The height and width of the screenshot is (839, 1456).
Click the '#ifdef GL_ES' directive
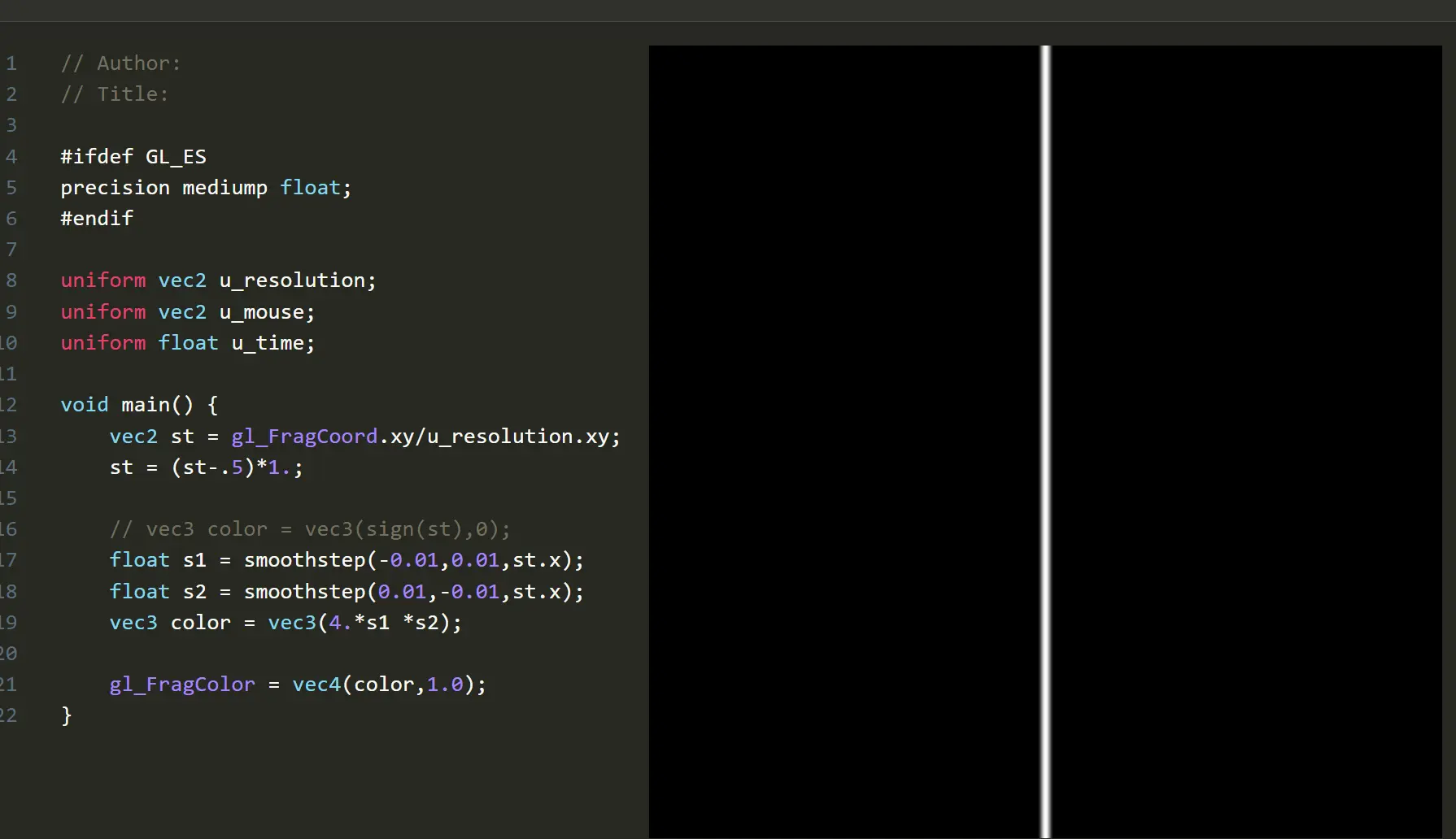point(133,156)
